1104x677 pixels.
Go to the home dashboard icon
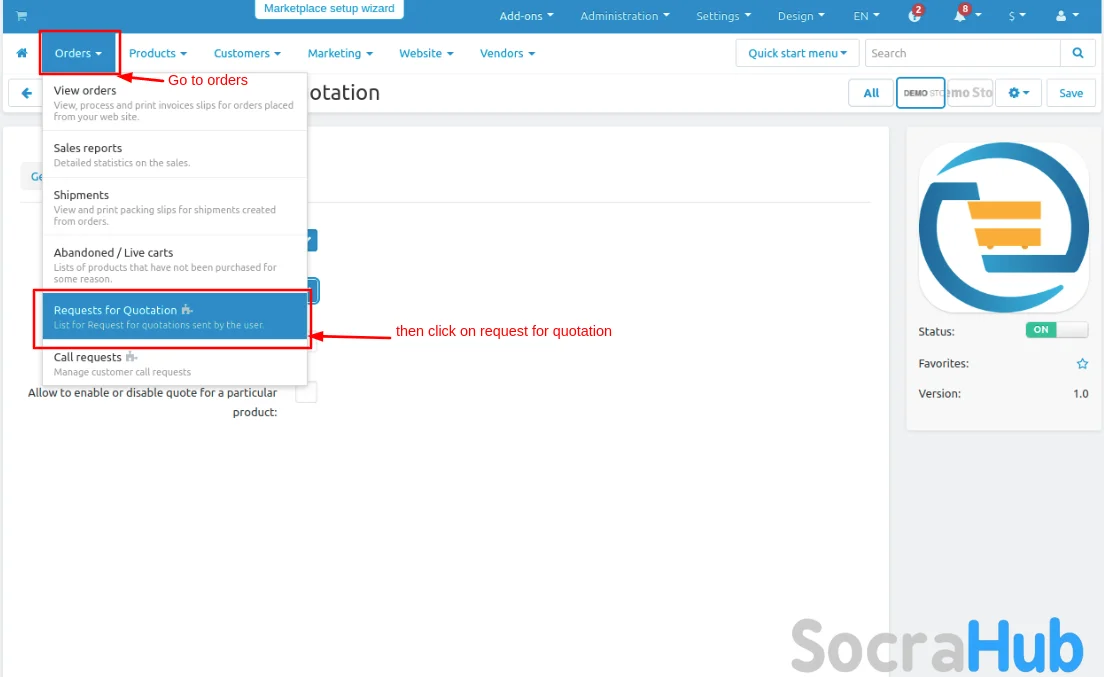[x=22, y=53]
